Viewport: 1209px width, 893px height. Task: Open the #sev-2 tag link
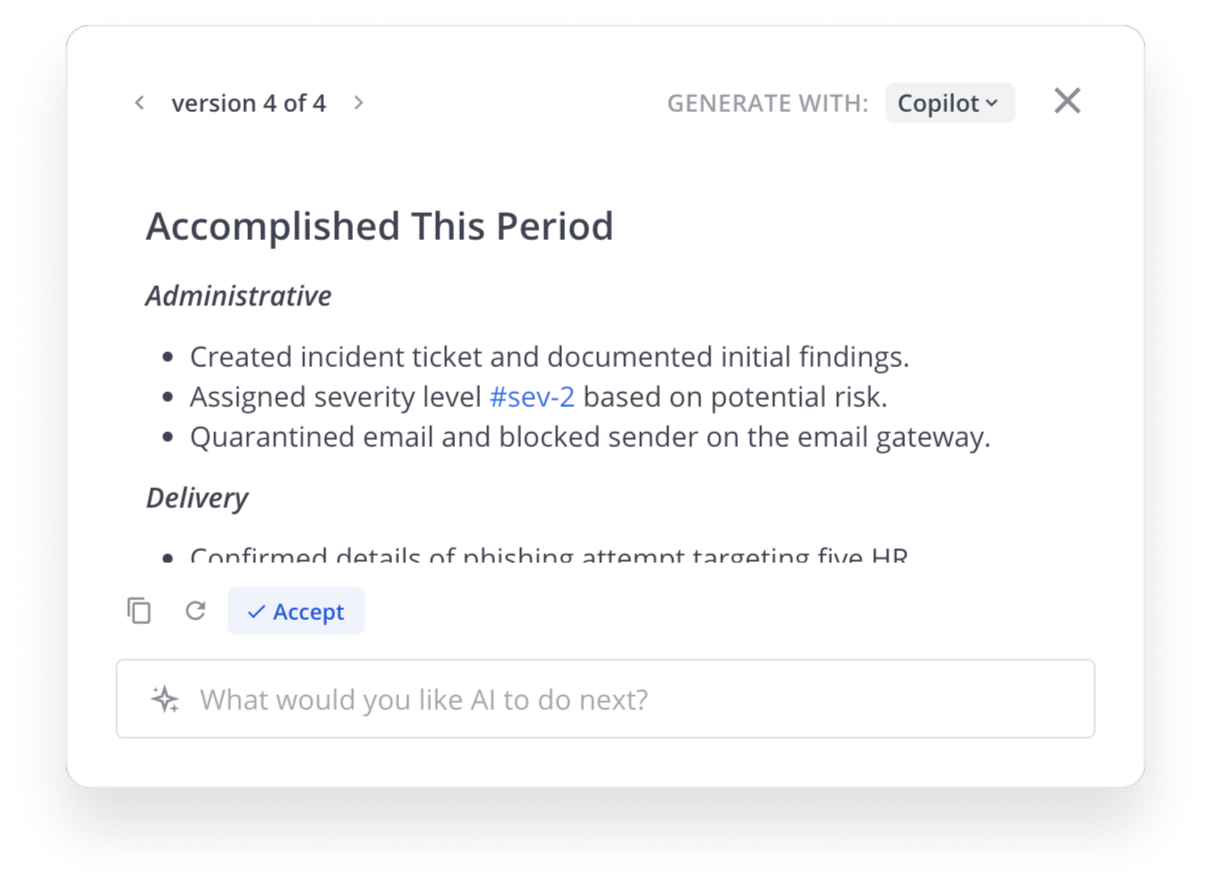pos(532,397)
